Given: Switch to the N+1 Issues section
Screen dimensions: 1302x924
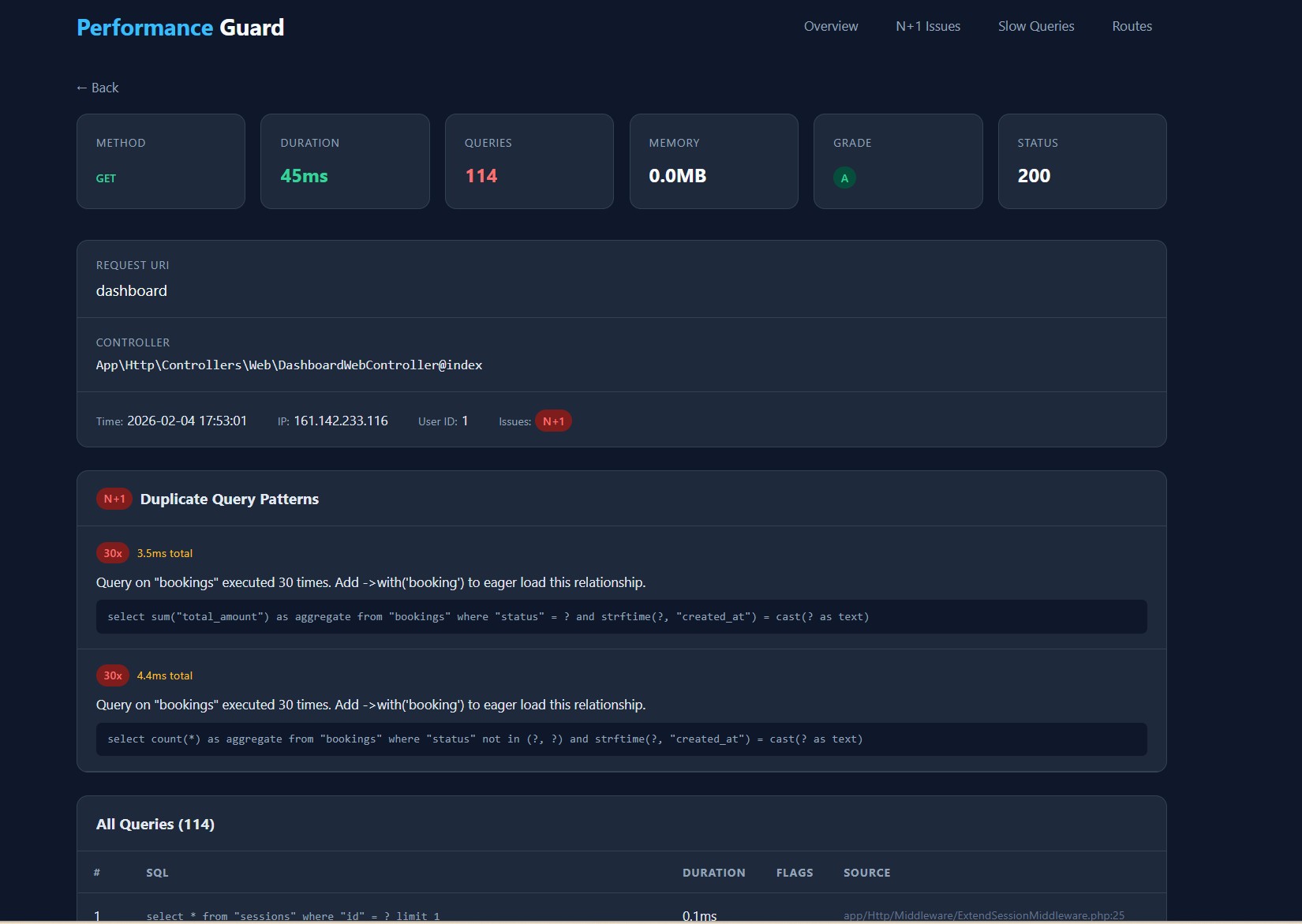Looking at the screenshot, I should [x=927, y=26].
